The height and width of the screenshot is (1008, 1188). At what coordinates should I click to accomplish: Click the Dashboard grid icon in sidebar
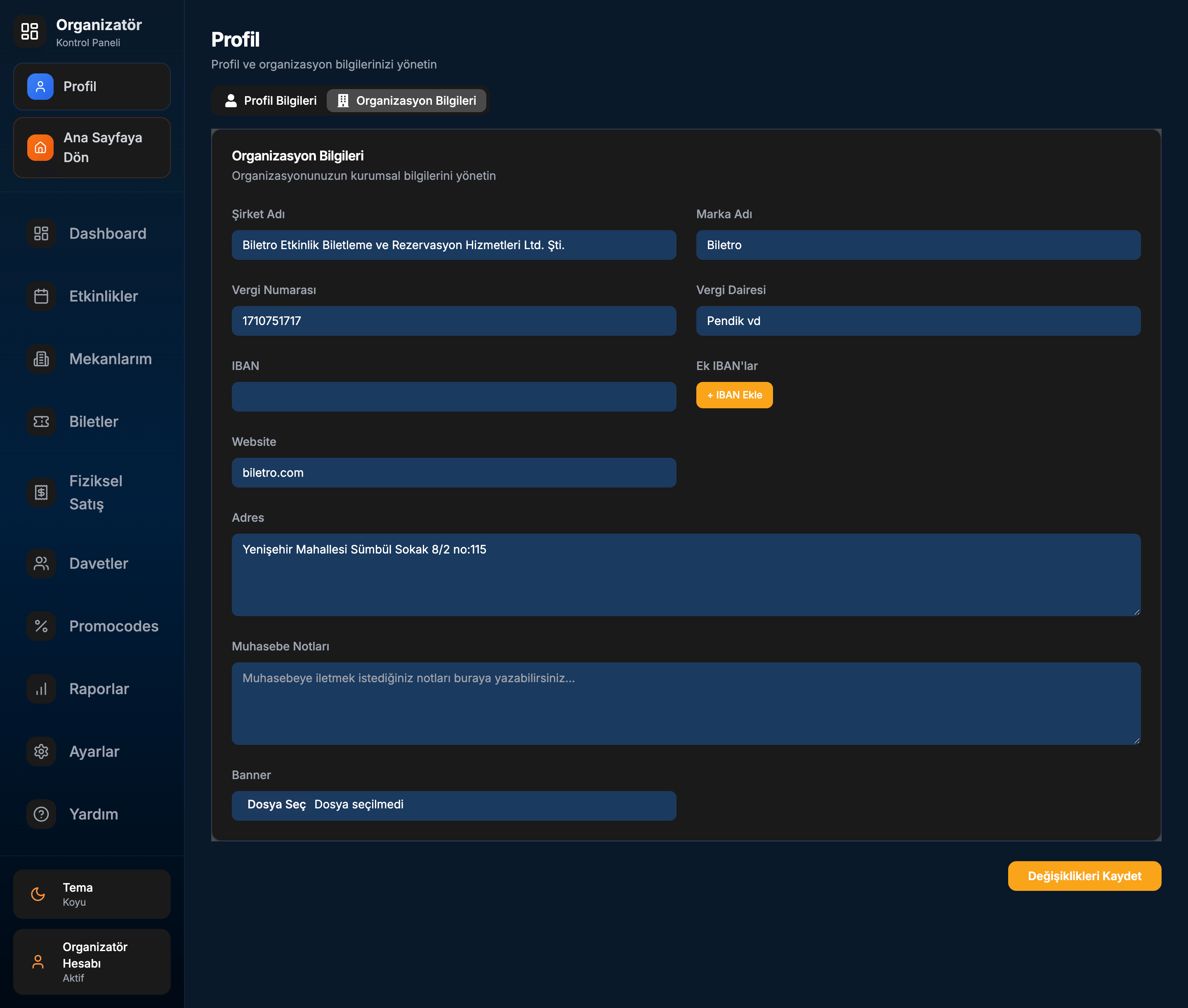point(41,234)
